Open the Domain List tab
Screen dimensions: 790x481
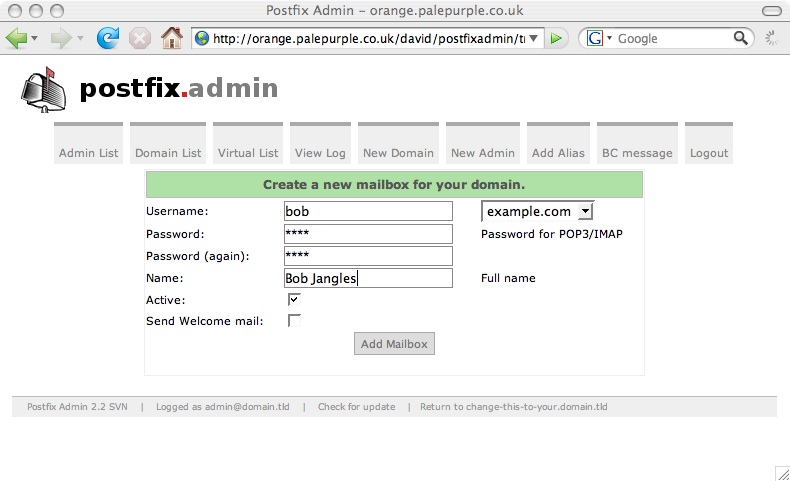(x=168, y=153)
